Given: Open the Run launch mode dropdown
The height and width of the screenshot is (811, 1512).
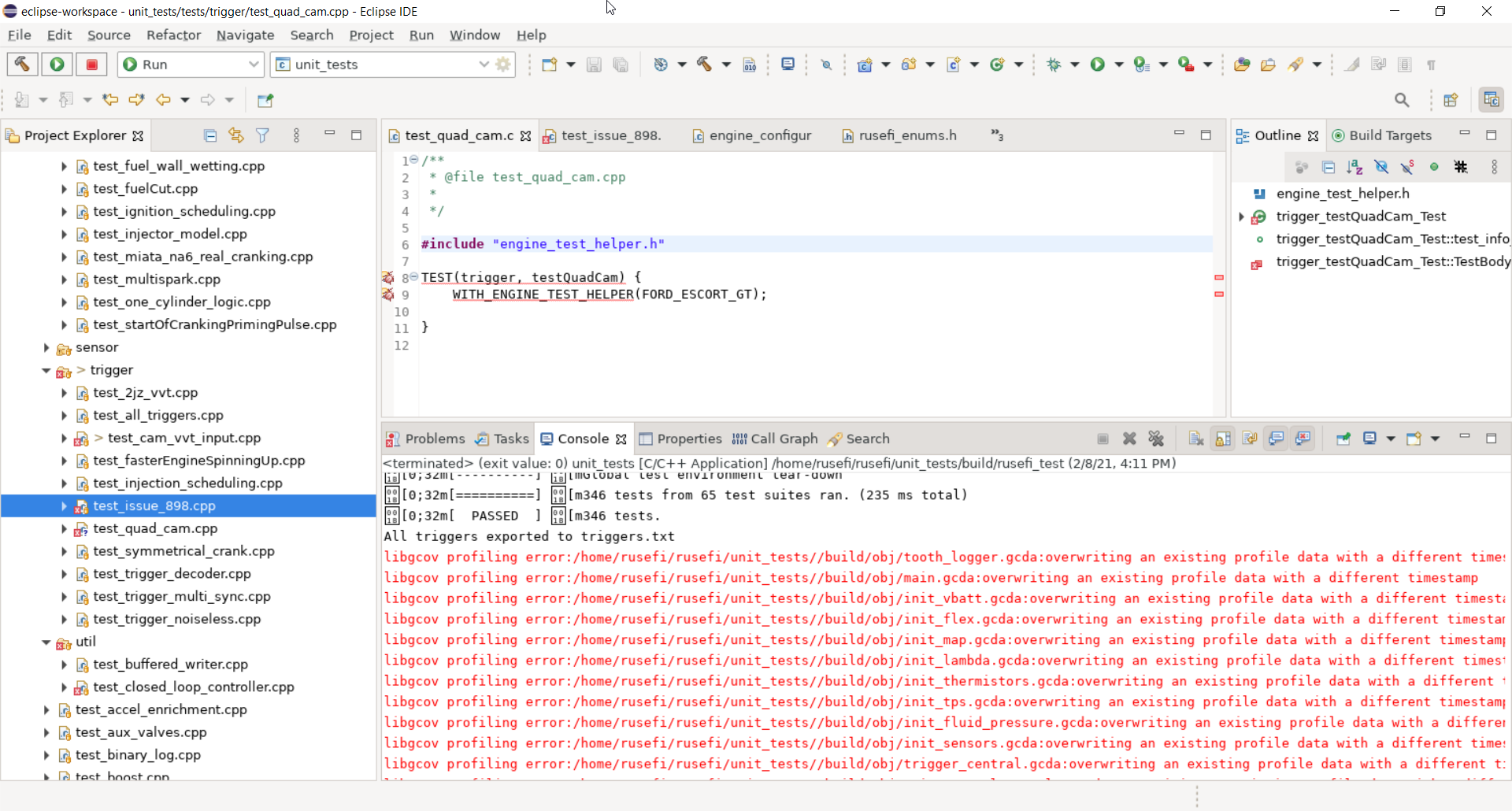Looking at the screenshot, I should click(x=254, y=65).
